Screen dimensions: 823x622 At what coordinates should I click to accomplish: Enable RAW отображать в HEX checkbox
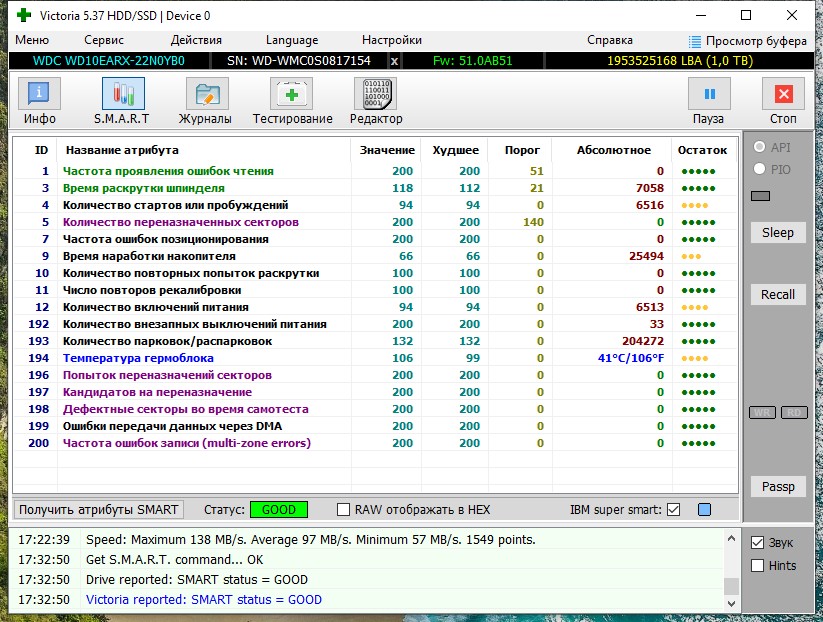343,510
